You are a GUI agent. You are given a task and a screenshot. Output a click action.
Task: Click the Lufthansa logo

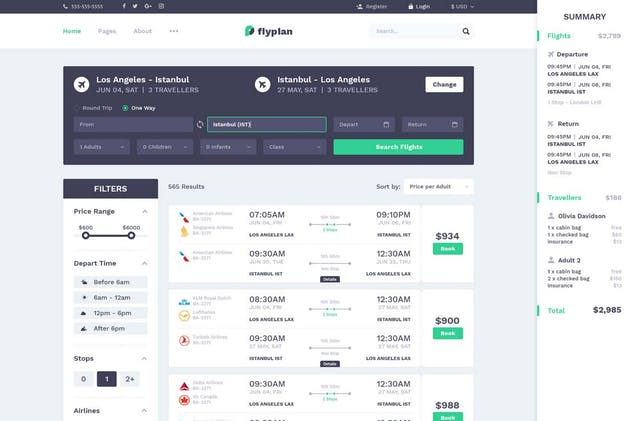tap(184, 316)
